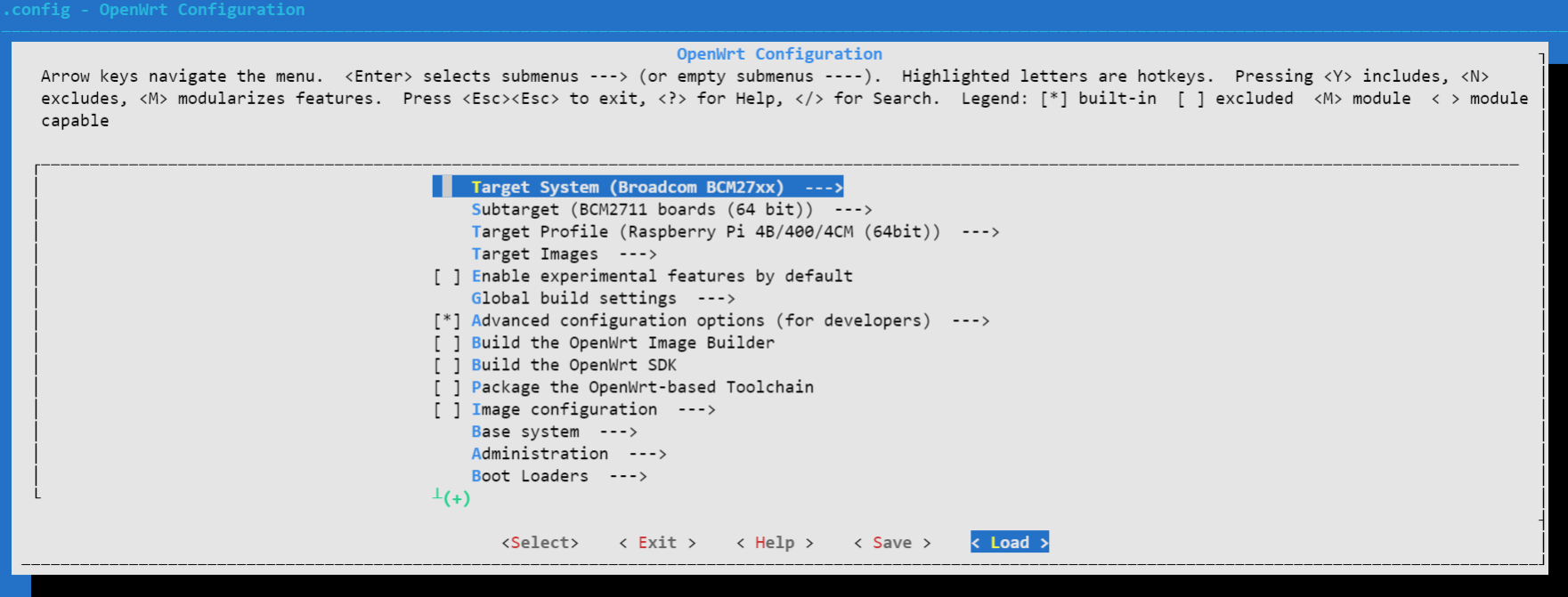
Task: Select the Target System menu entry
Action: pos(638,188)
